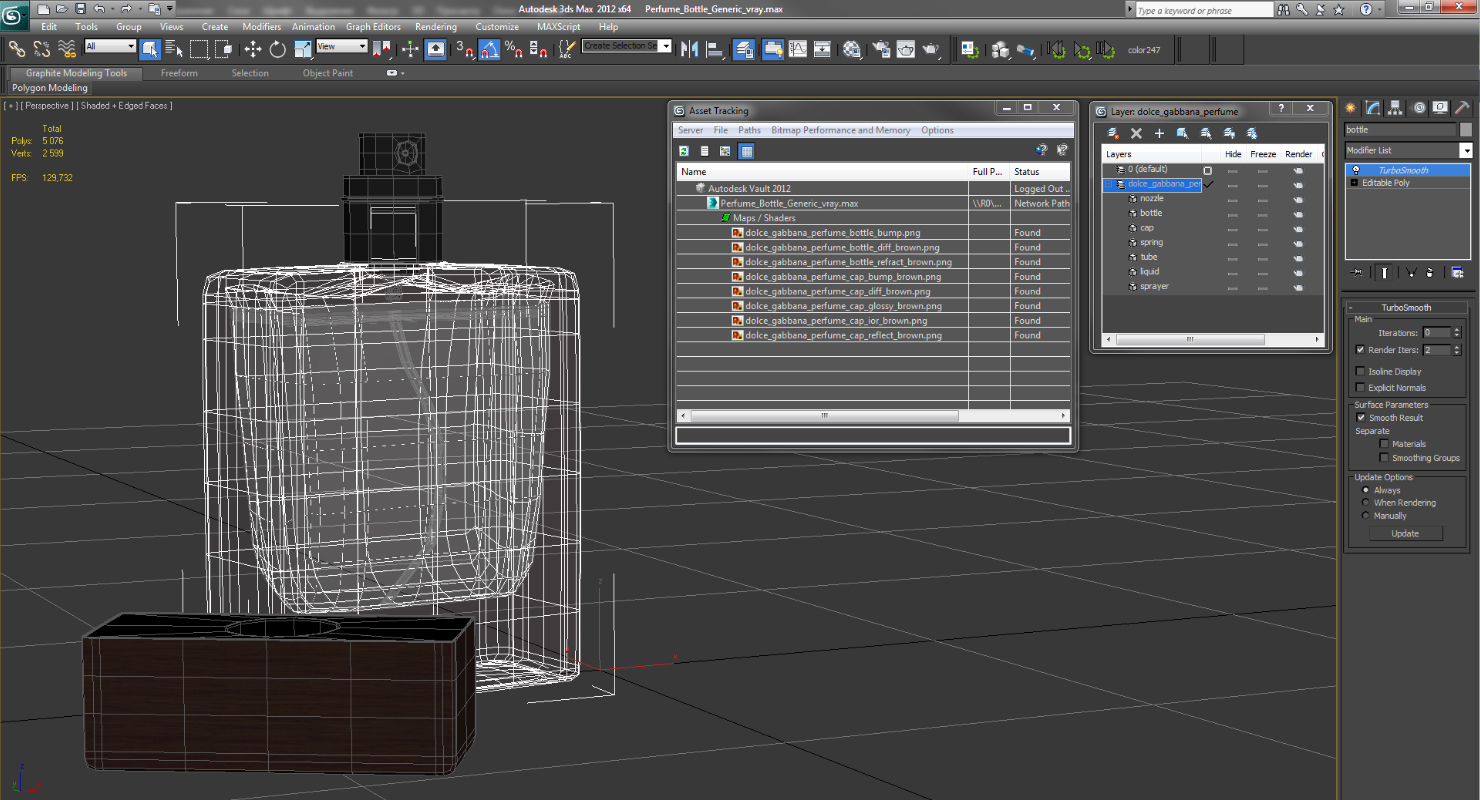Enable the Explicit Normals checkbox

click(x=1360, y=387)
